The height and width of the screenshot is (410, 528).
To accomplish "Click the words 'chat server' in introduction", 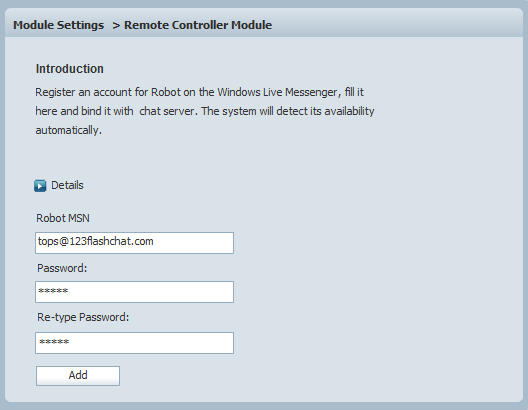I will click(x=167, y=111).
